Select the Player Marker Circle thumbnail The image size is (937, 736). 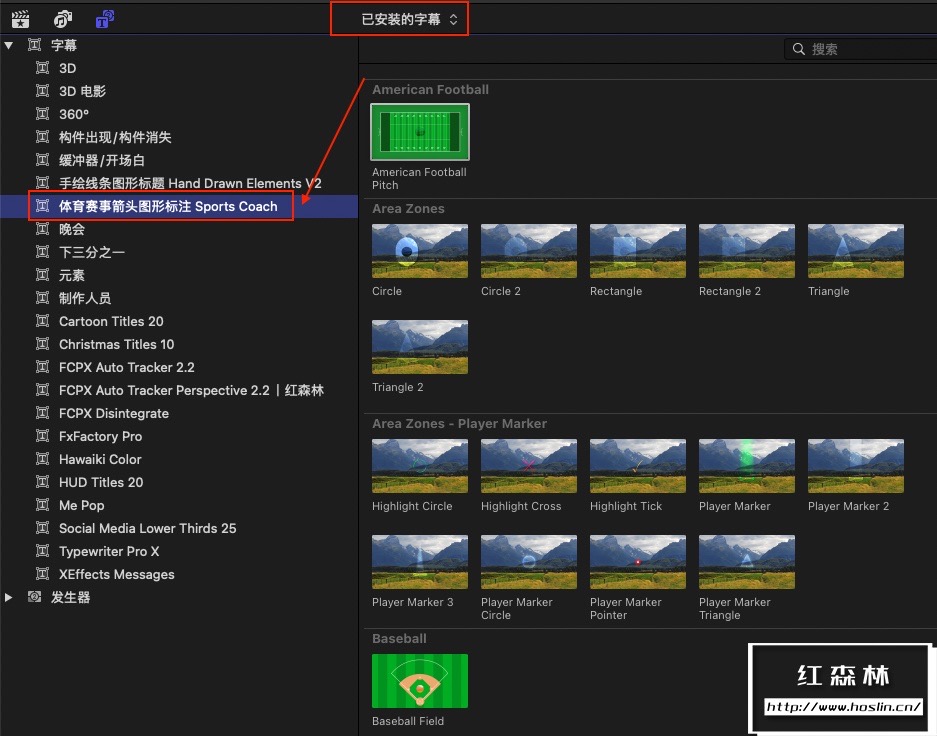529,562
